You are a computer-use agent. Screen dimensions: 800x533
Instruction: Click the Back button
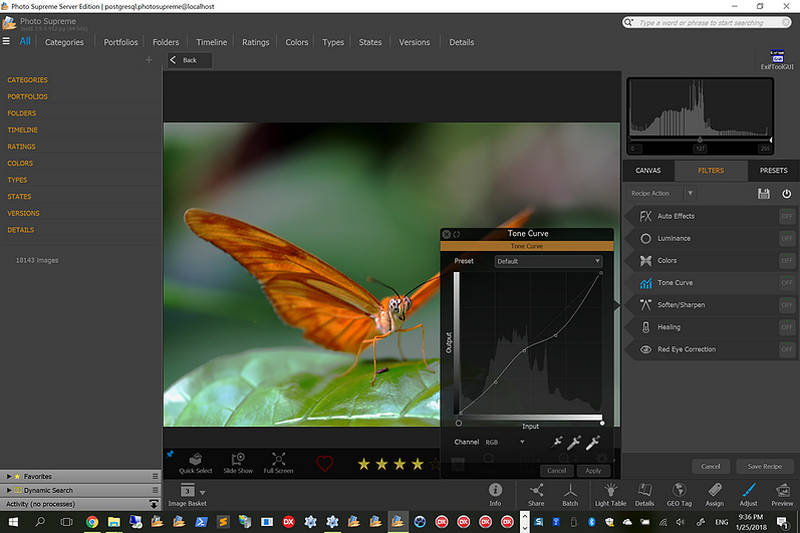click(x=183, y=60)
